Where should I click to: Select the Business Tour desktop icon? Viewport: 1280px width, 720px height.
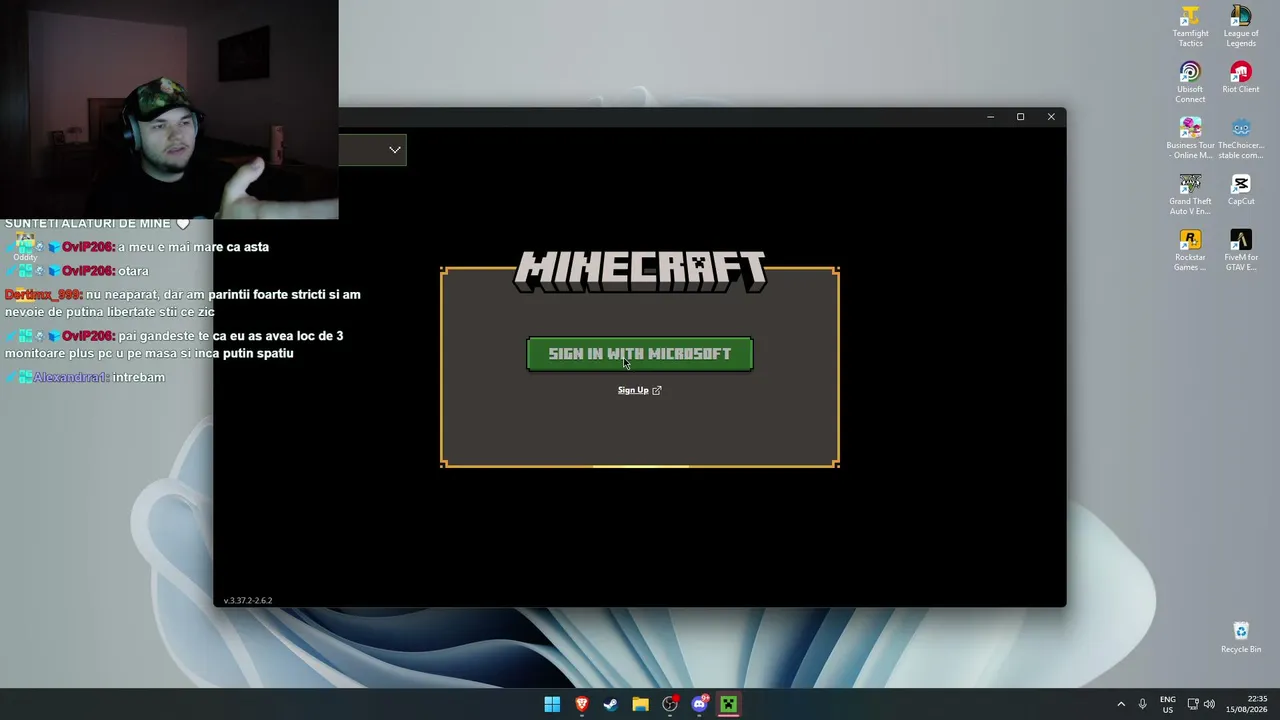click(1190, 139)
